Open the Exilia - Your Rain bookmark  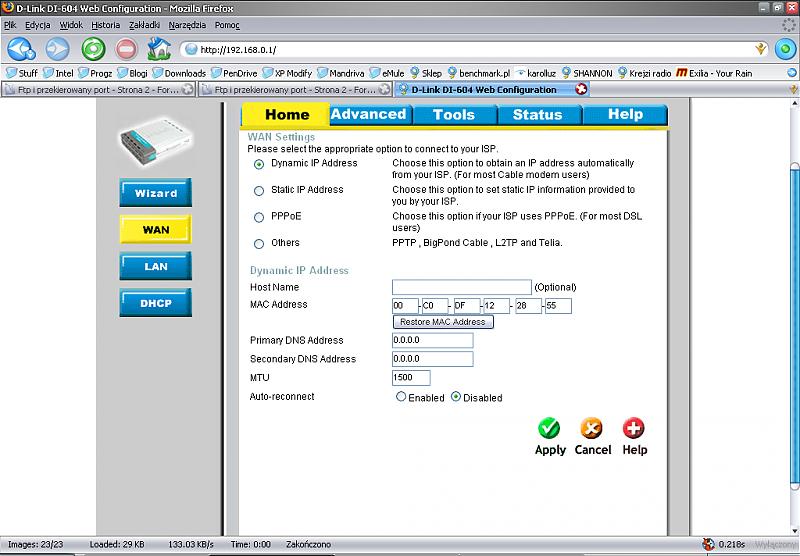[x=714, y=73]
